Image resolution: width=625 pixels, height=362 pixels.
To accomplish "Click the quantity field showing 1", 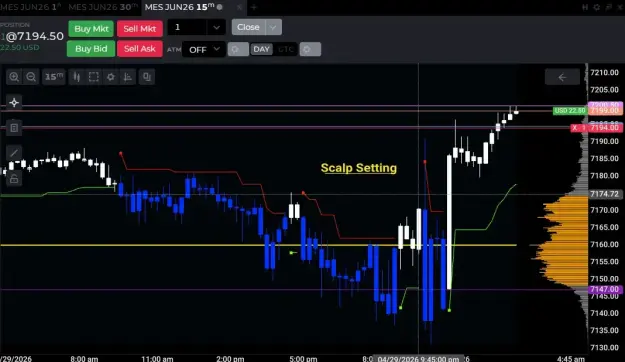I will (187, 27).
